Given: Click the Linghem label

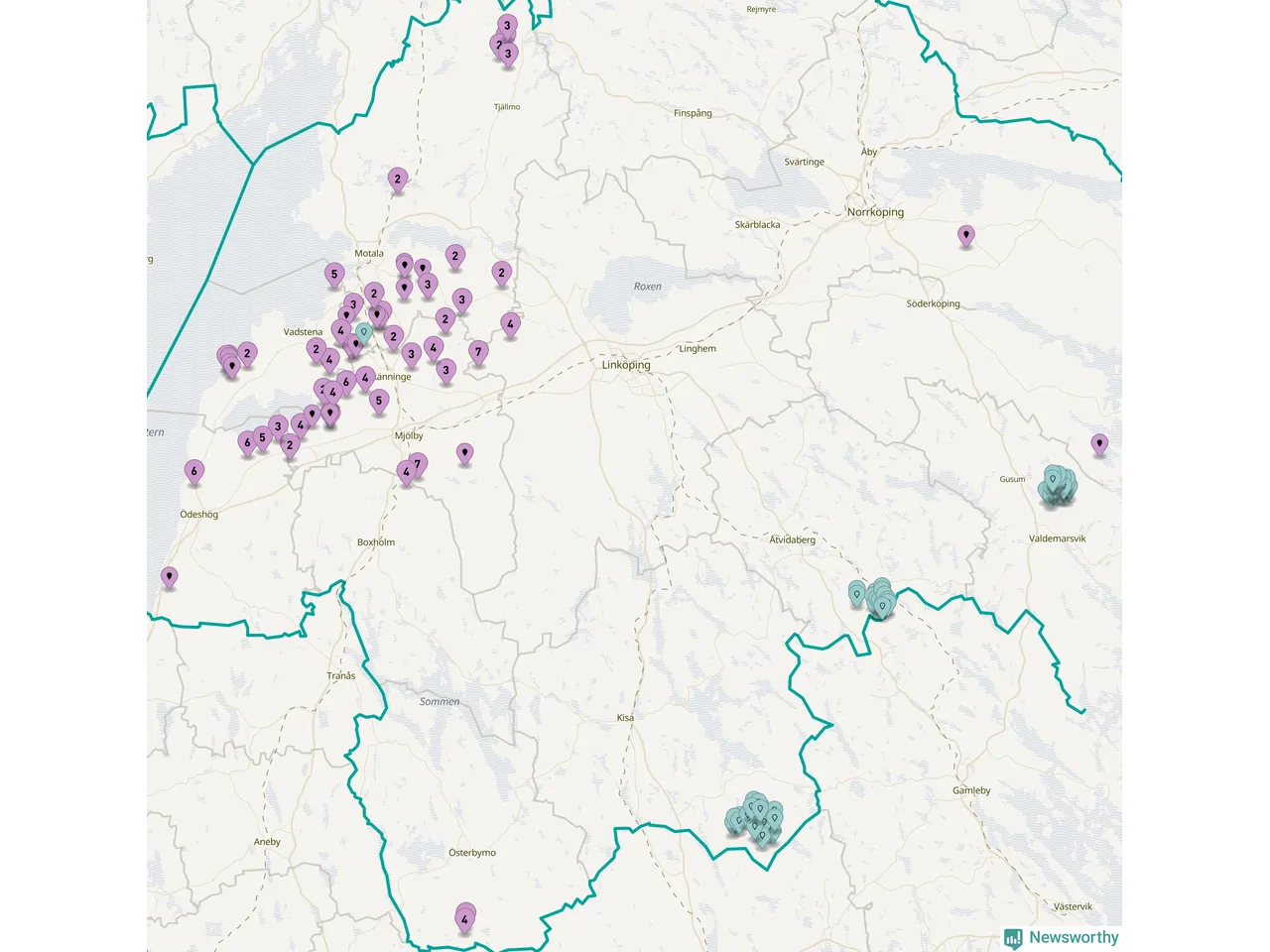Looking at the screenshot, I should click(x=698, y=349).
